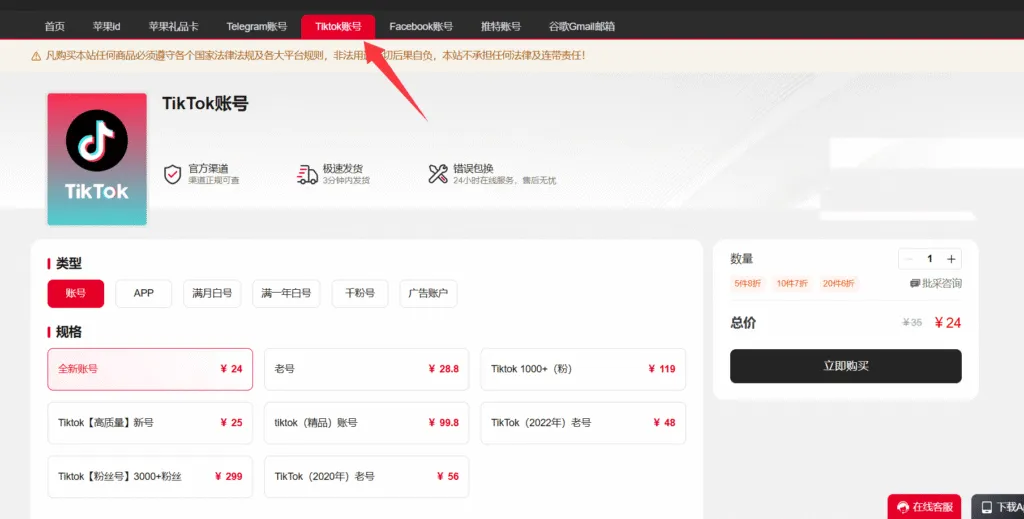
Task: Click the 极速发货 delivery truck icon
Action: (307, 174)
